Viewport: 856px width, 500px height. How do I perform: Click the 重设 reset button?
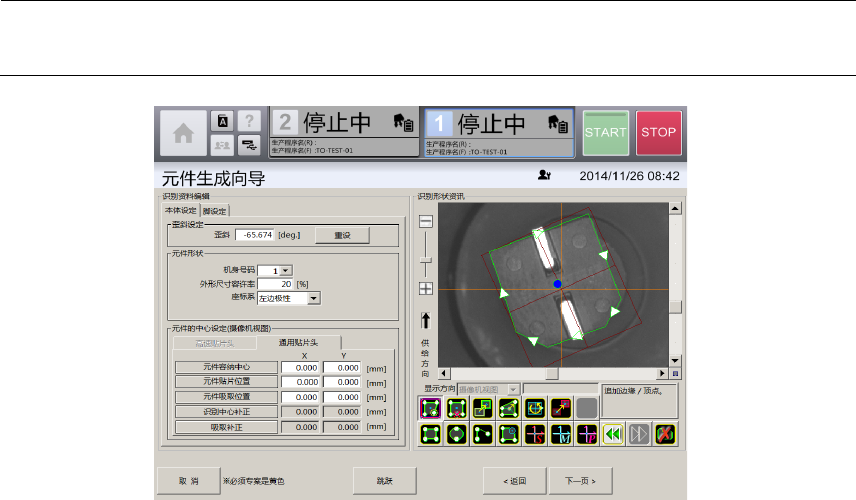(x=343, y=235)
